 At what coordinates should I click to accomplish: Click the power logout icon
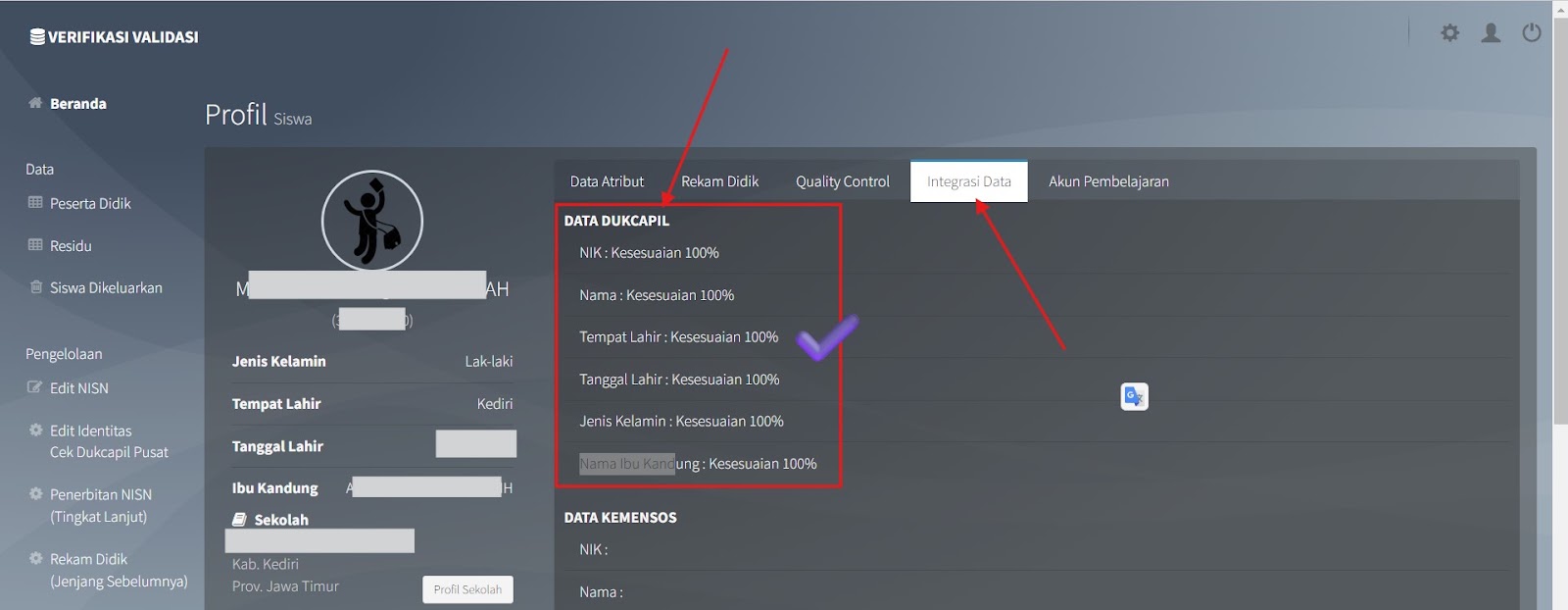coord(1532,33)
